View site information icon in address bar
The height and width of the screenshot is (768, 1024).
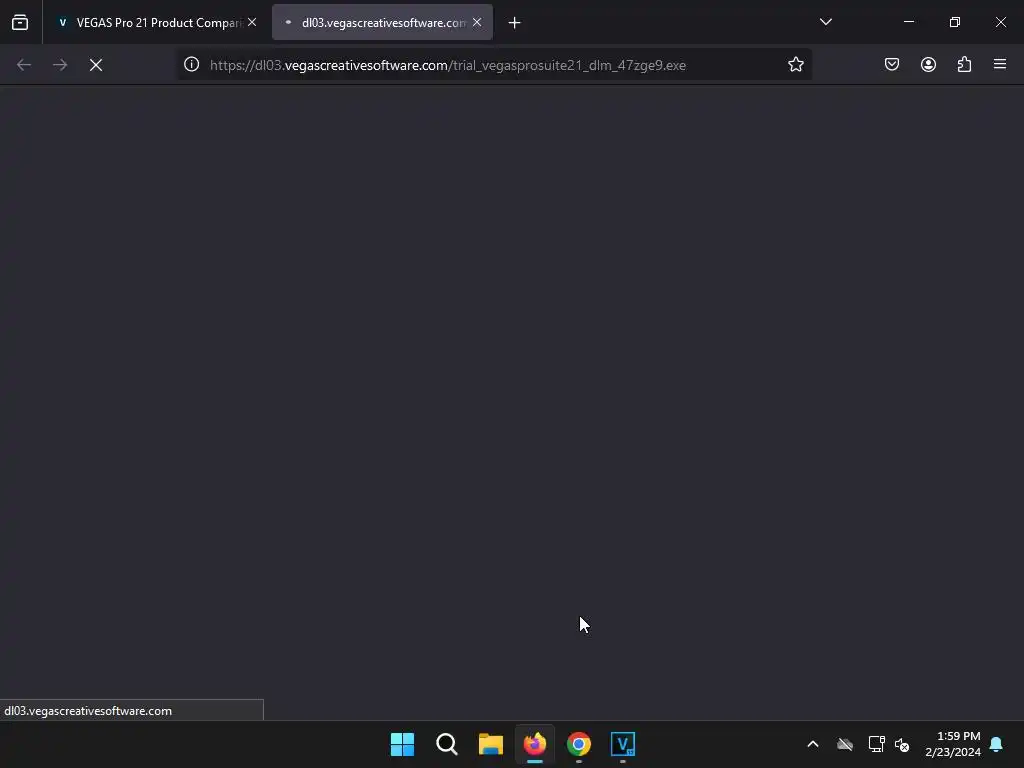[x=191, y=65]
